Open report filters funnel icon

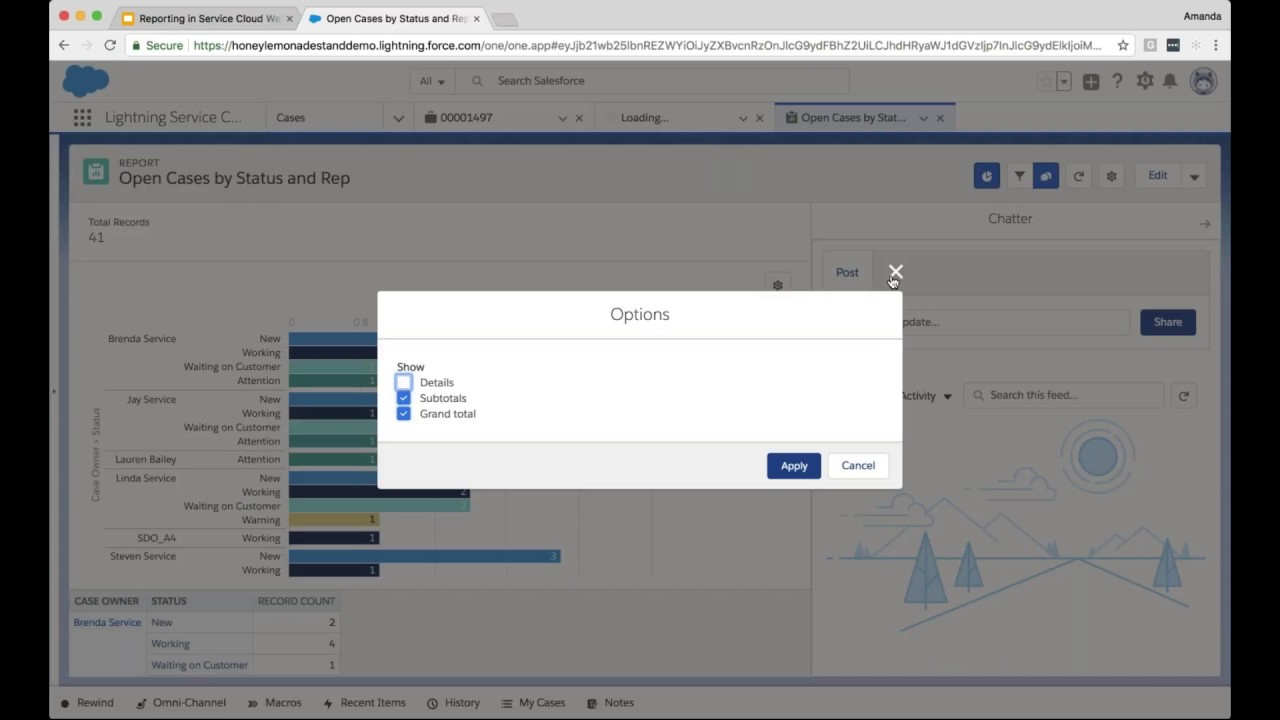pos(1019,176)
